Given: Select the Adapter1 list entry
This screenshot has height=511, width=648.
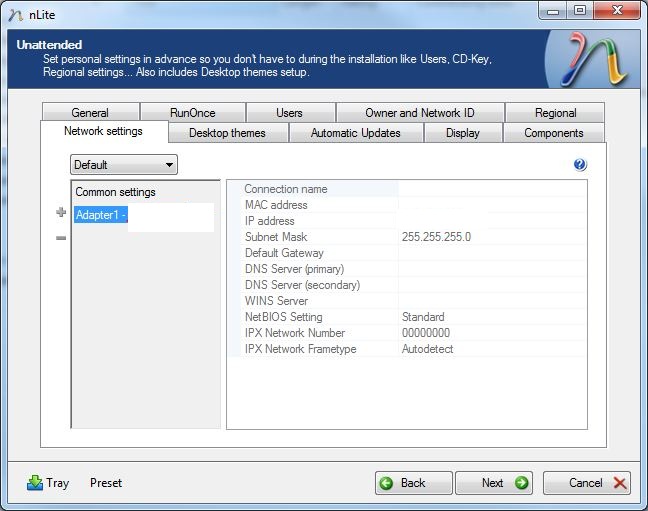Looking at the screenshot, I should click(100, 215).
